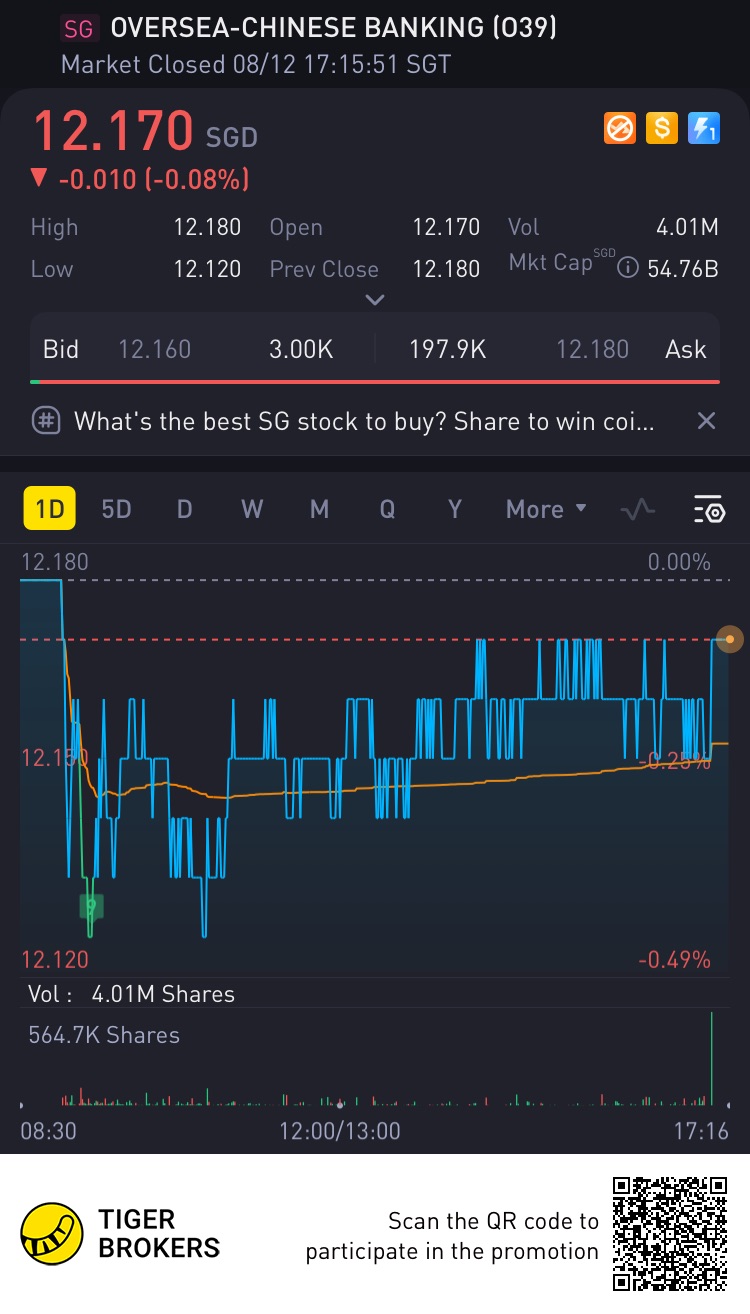Screen dimensions: 750x1314
Task: Open the 'What's the best SG stock' link
Action: (x=364, y=421)
